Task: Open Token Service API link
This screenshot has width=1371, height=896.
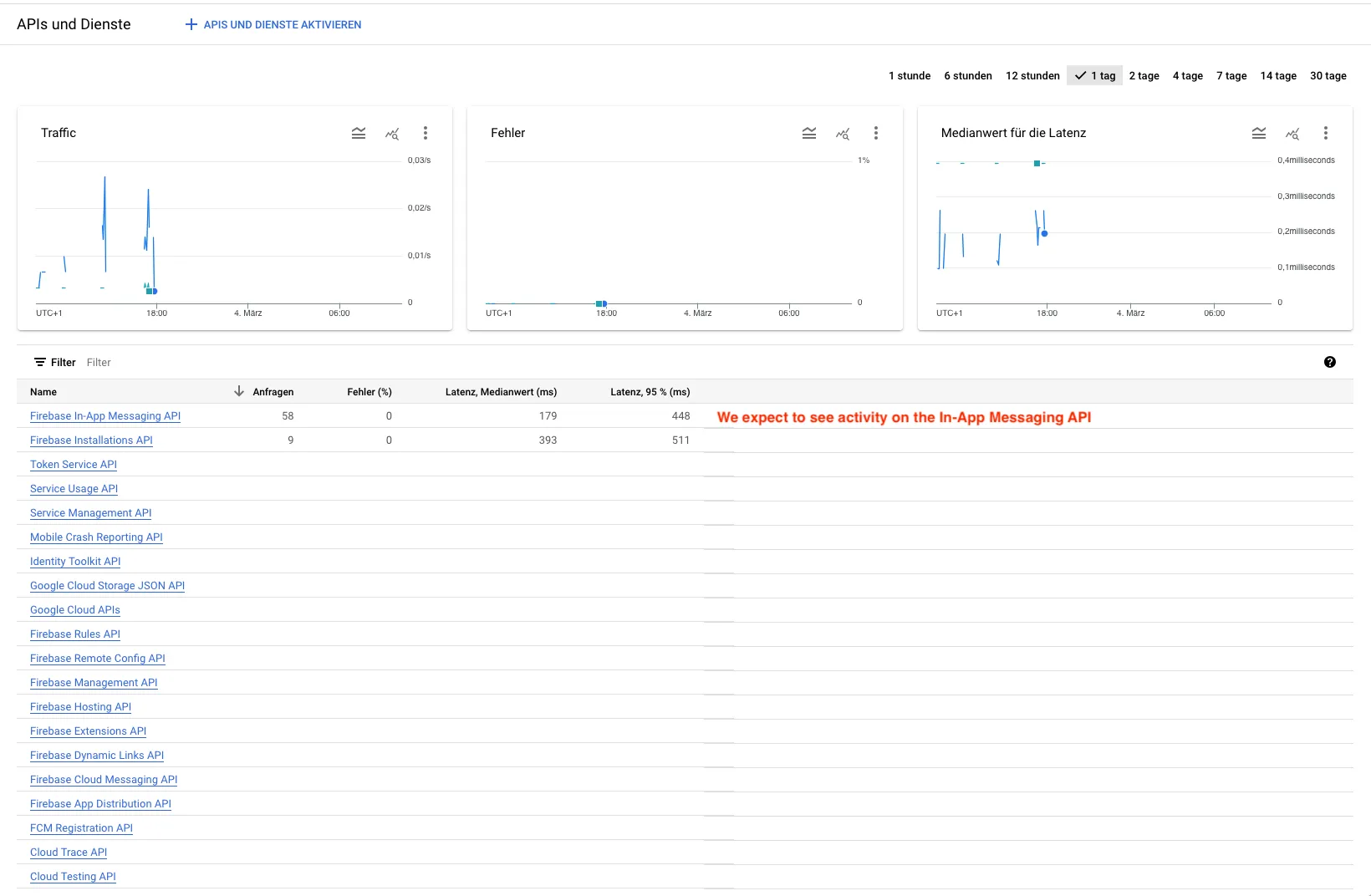Action: pos(74,464)
